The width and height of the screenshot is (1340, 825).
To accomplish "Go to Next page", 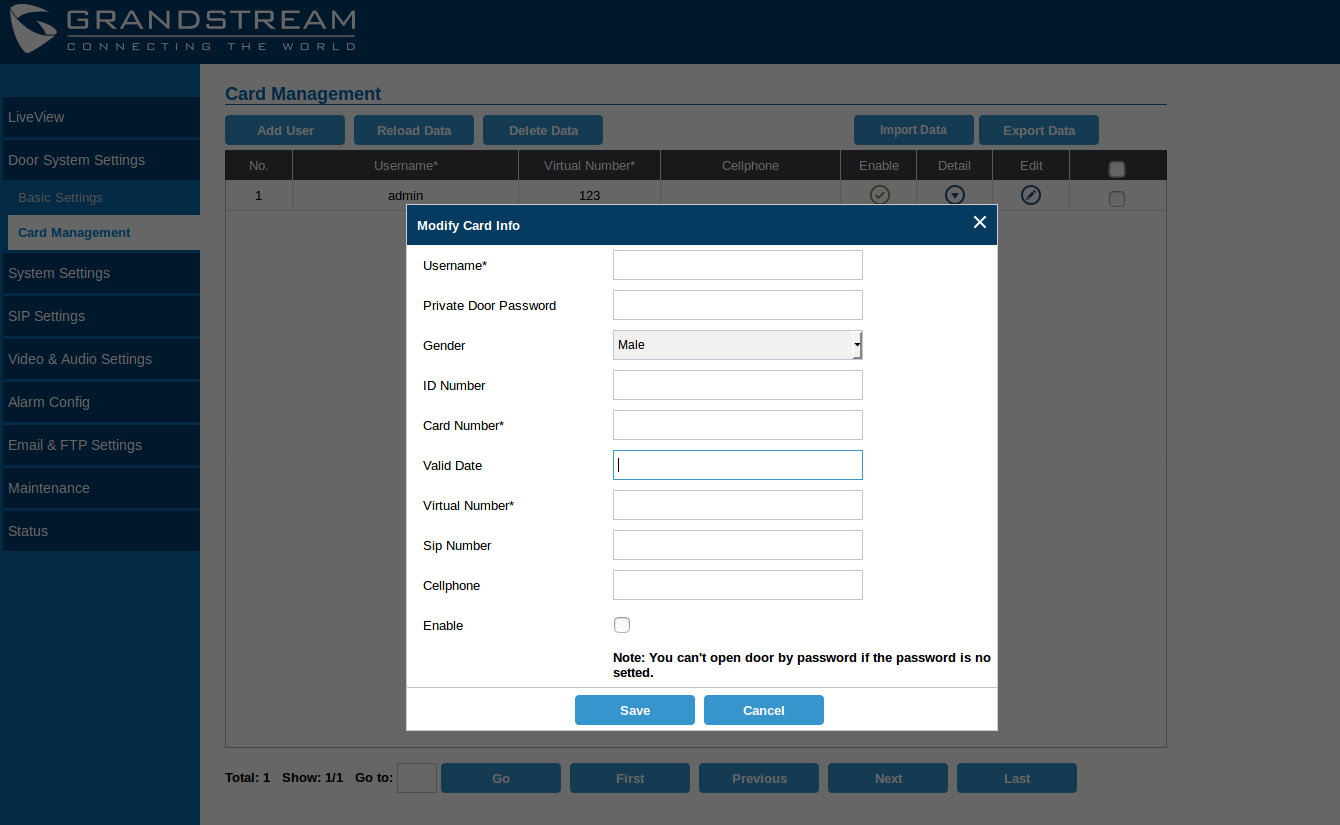I will [x=888, y=778].
